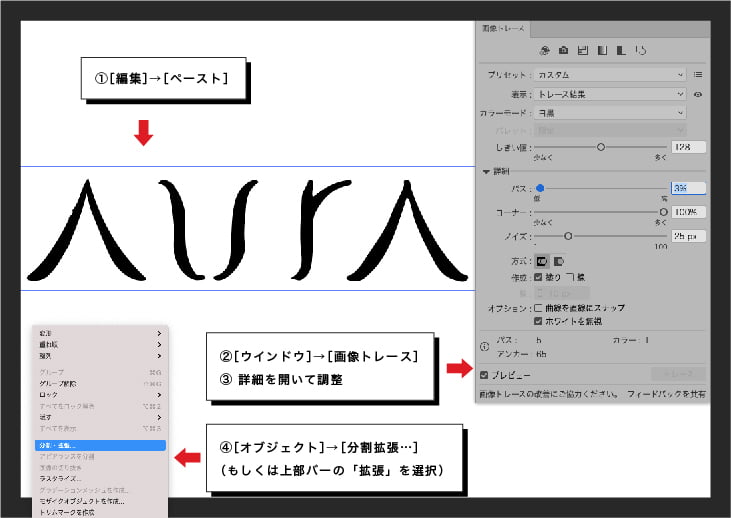
Task: Open the 表示 dropdown showing トレース結果
Action: pos(610,94)
